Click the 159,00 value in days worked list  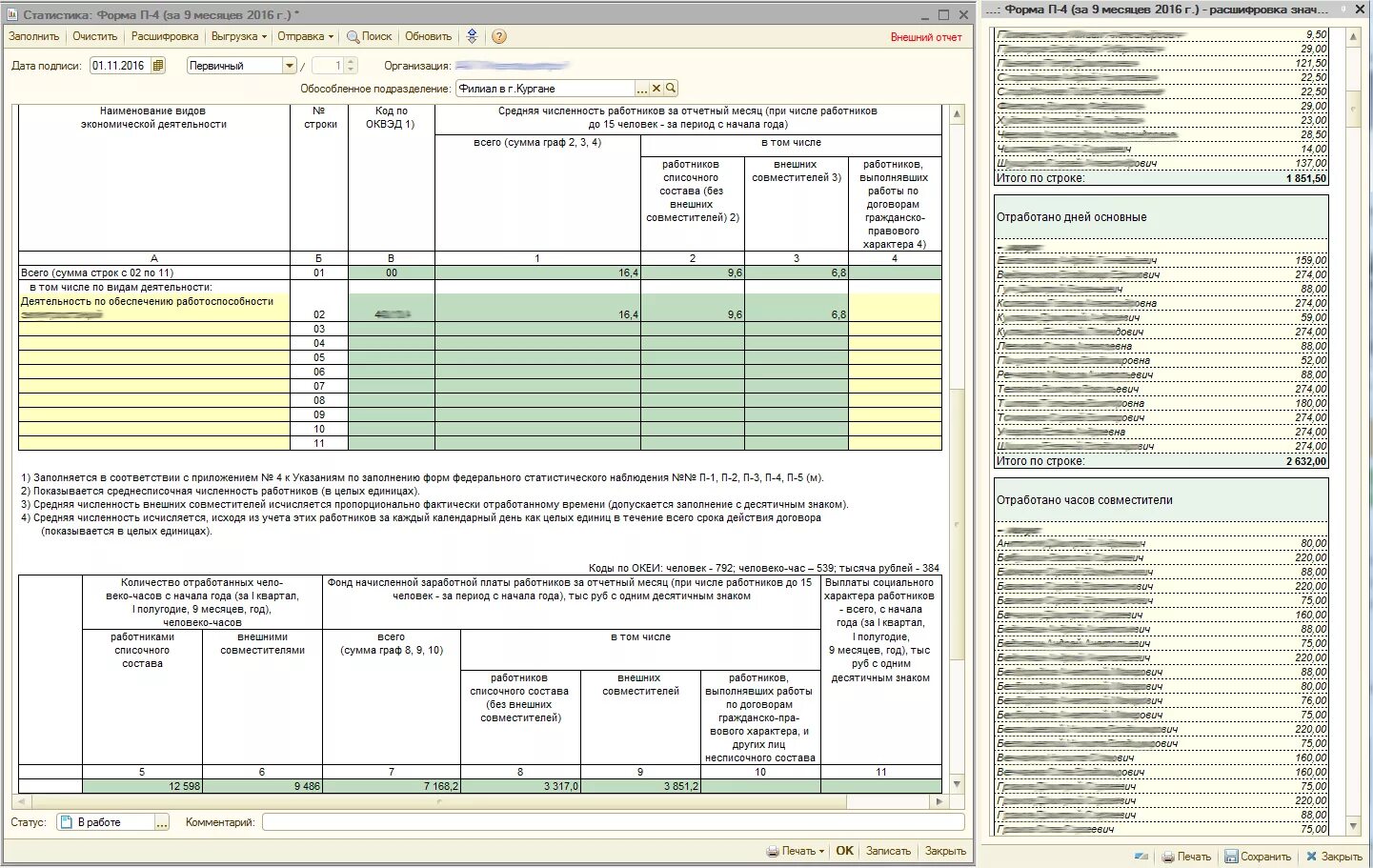(x=1310, y=260)
